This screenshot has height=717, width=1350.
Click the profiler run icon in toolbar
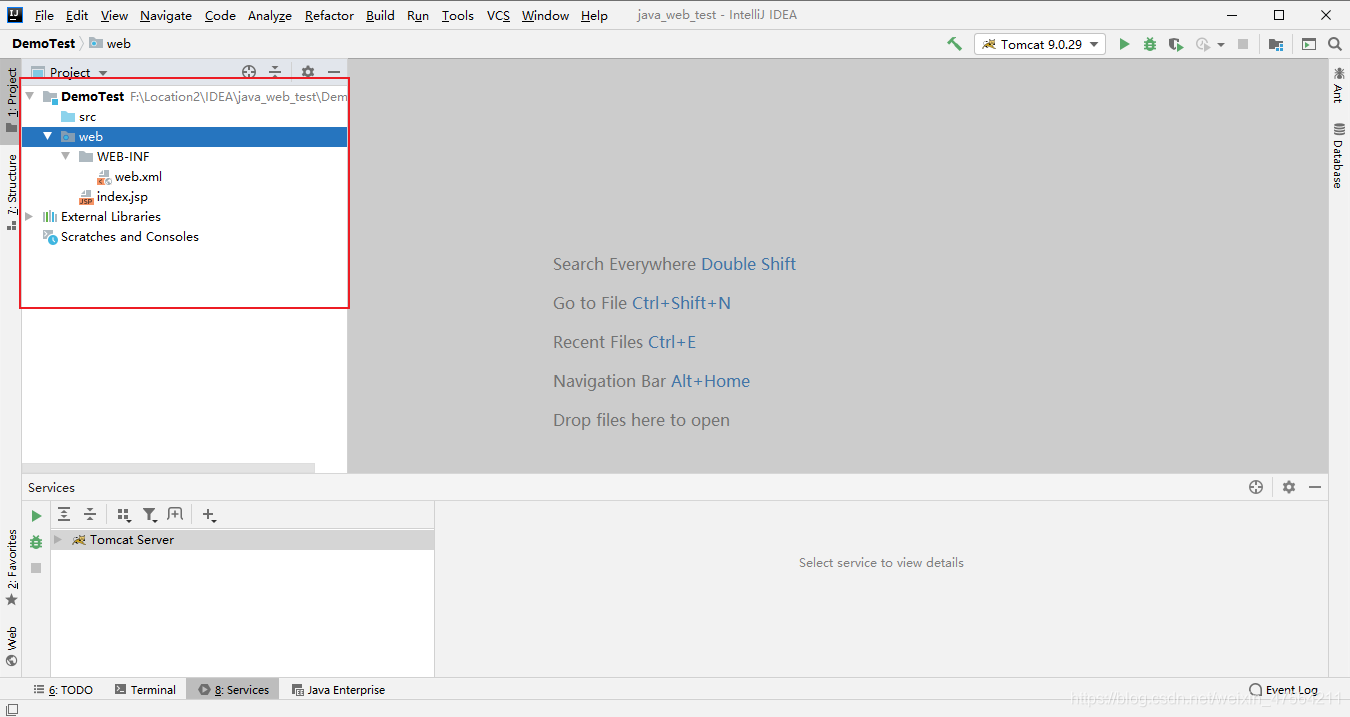(1203, 44)
